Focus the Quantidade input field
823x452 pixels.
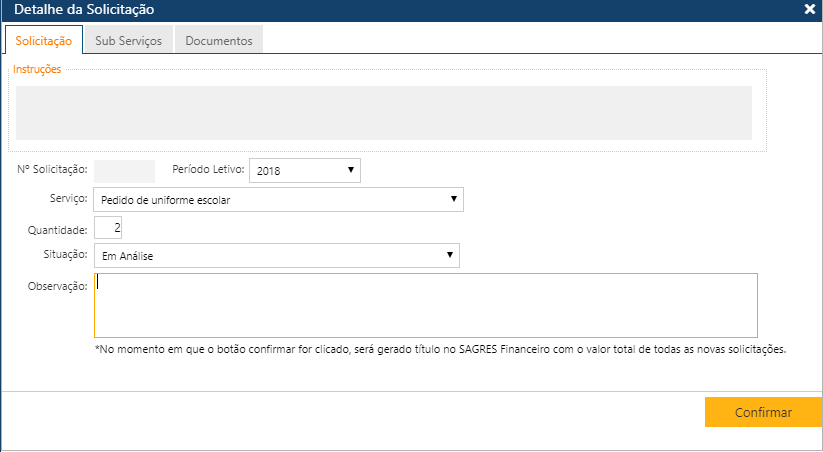(108, 228)
